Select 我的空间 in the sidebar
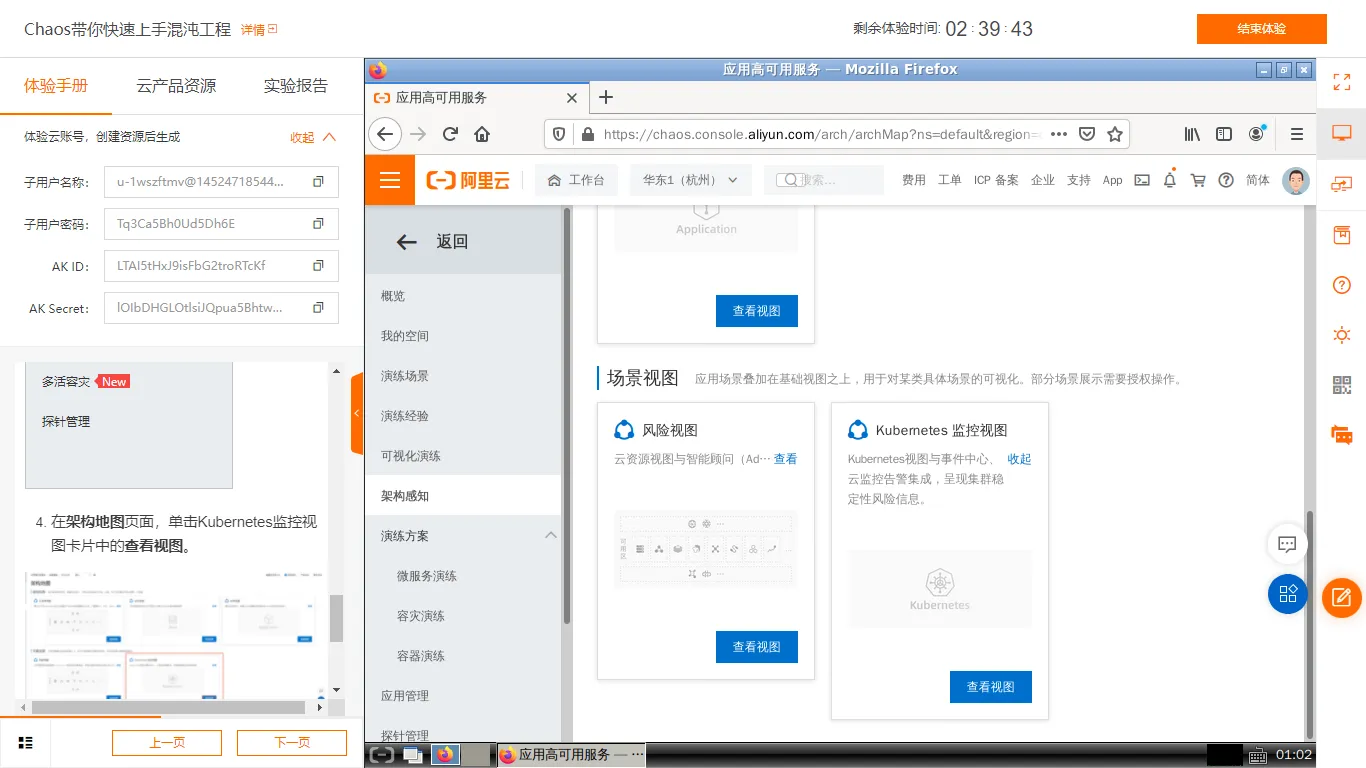Viewport: 1366px width, 768px height. click(463, 336)
